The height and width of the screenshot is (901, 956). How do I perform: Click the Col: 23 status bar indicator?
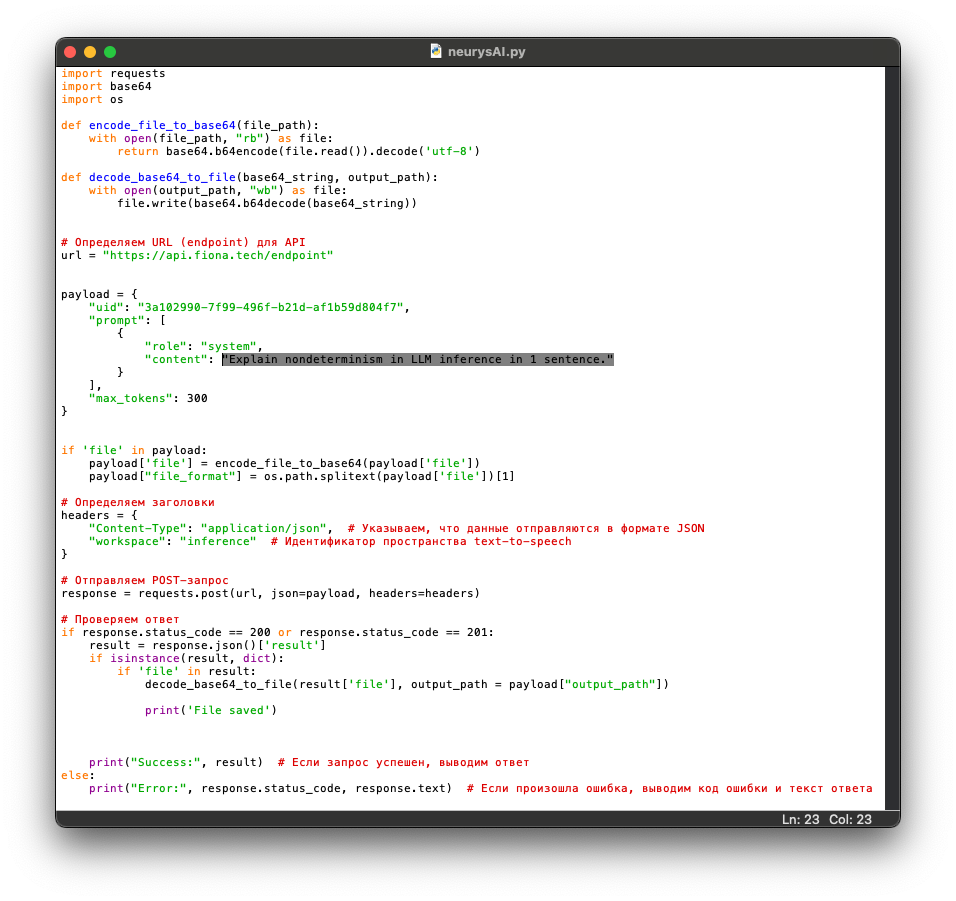tap(850, 819)
